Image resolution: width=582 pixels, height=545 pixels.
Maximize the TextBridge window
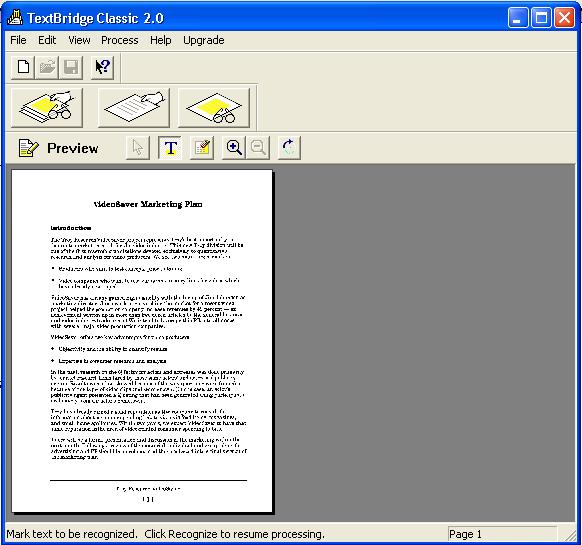pos(541,17)
